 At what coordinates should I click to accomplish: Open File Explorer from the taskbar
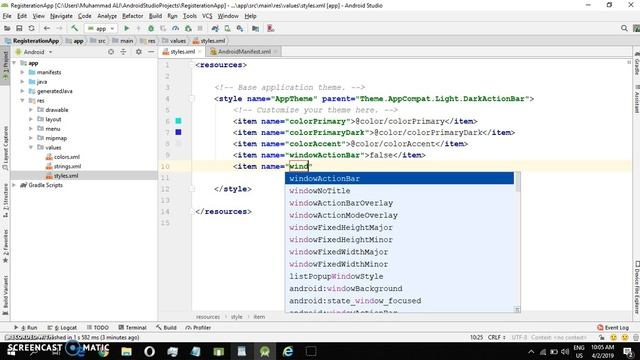pyautogui.click(x=127, y=351)
